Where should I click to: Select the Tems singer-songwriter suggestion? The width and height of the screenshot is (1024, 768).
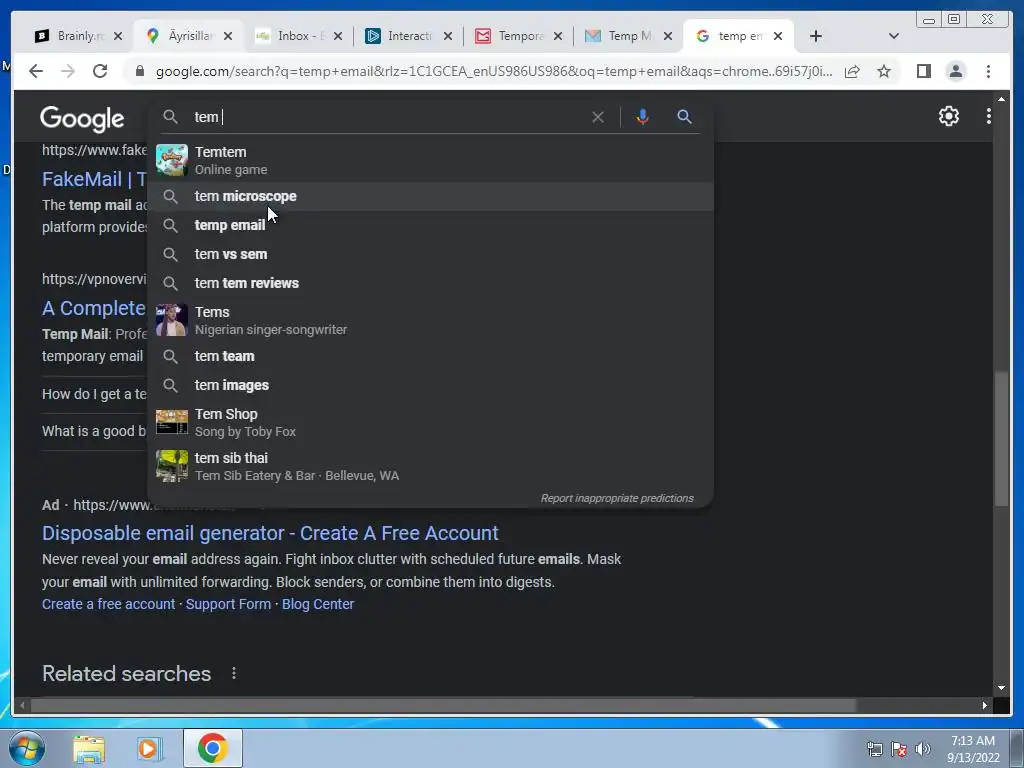(x=430, y=320)
